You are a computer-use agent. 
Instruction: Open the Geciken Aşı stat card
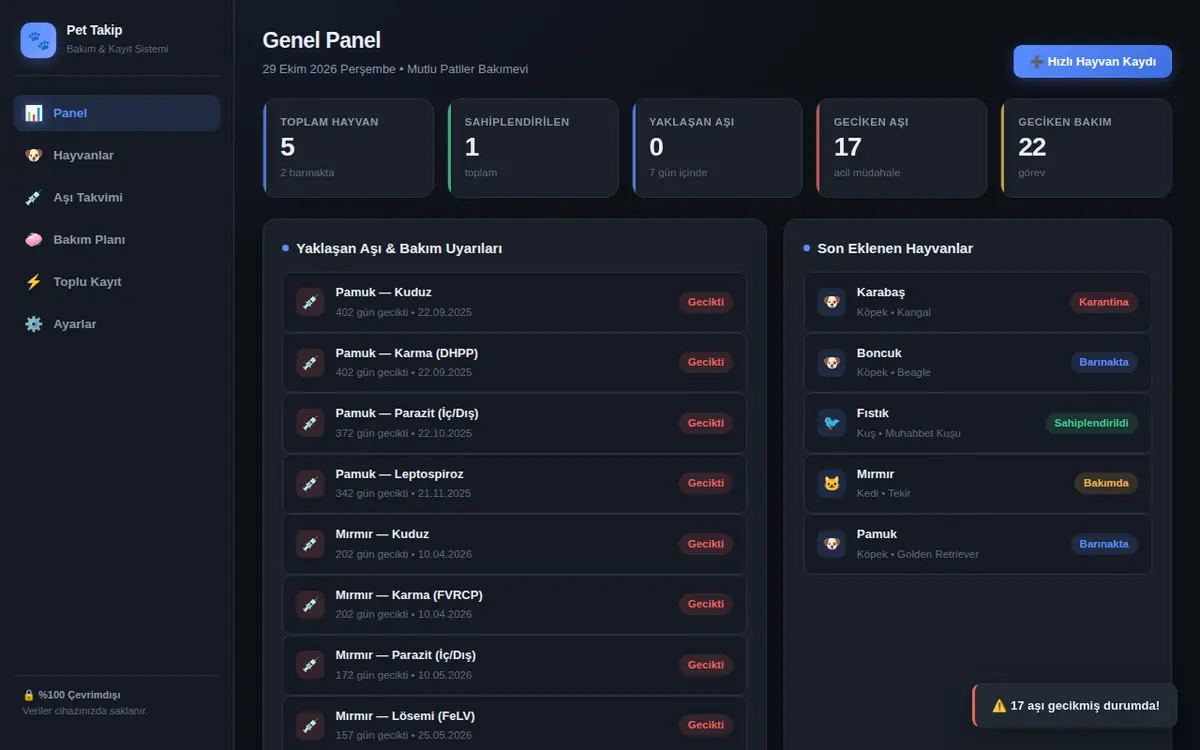(902, 148)
